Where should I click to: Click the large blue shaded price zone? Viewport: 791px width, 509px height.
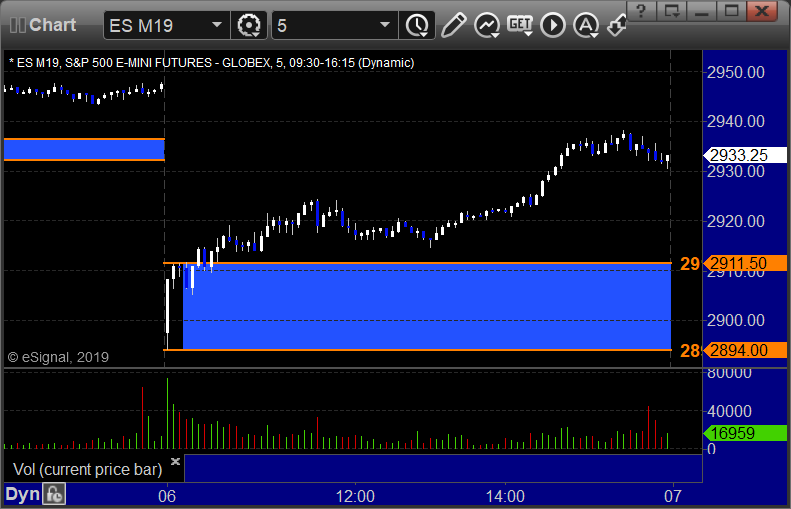click(x=427, y=306)
